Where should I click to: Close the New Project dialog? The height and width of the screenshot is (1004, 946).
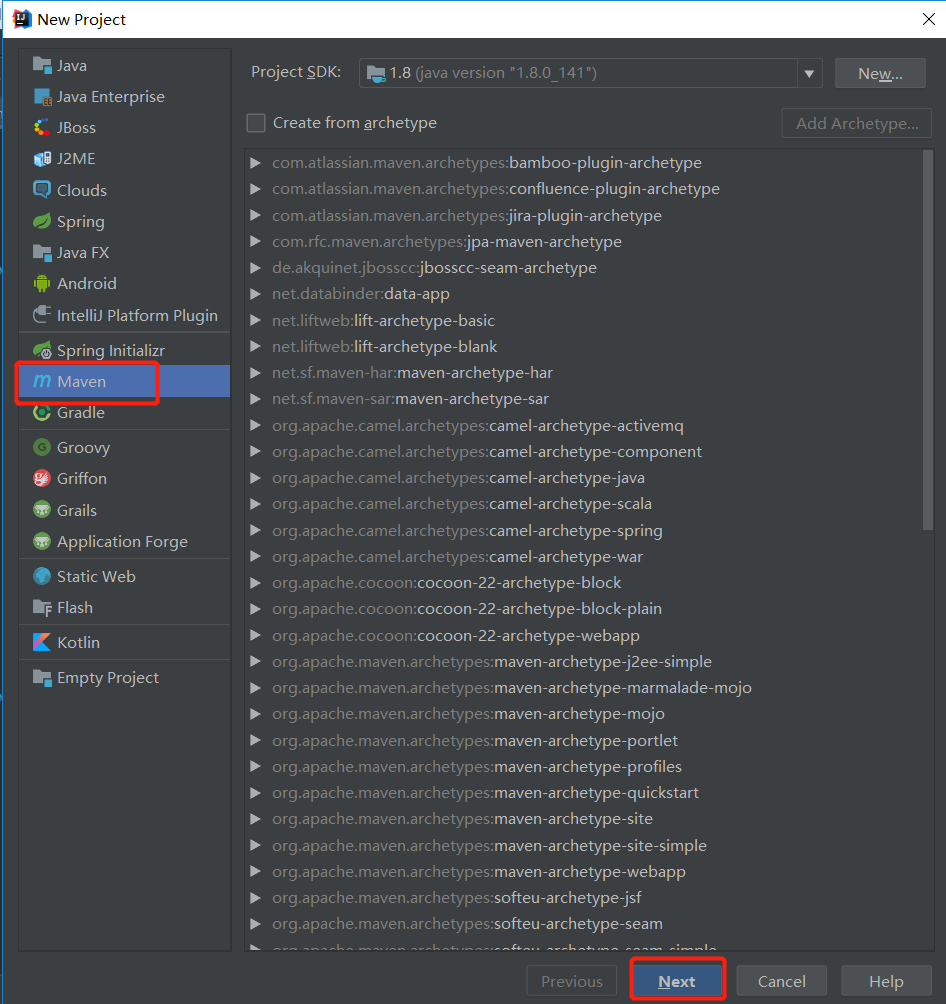[x=929, y=19]
